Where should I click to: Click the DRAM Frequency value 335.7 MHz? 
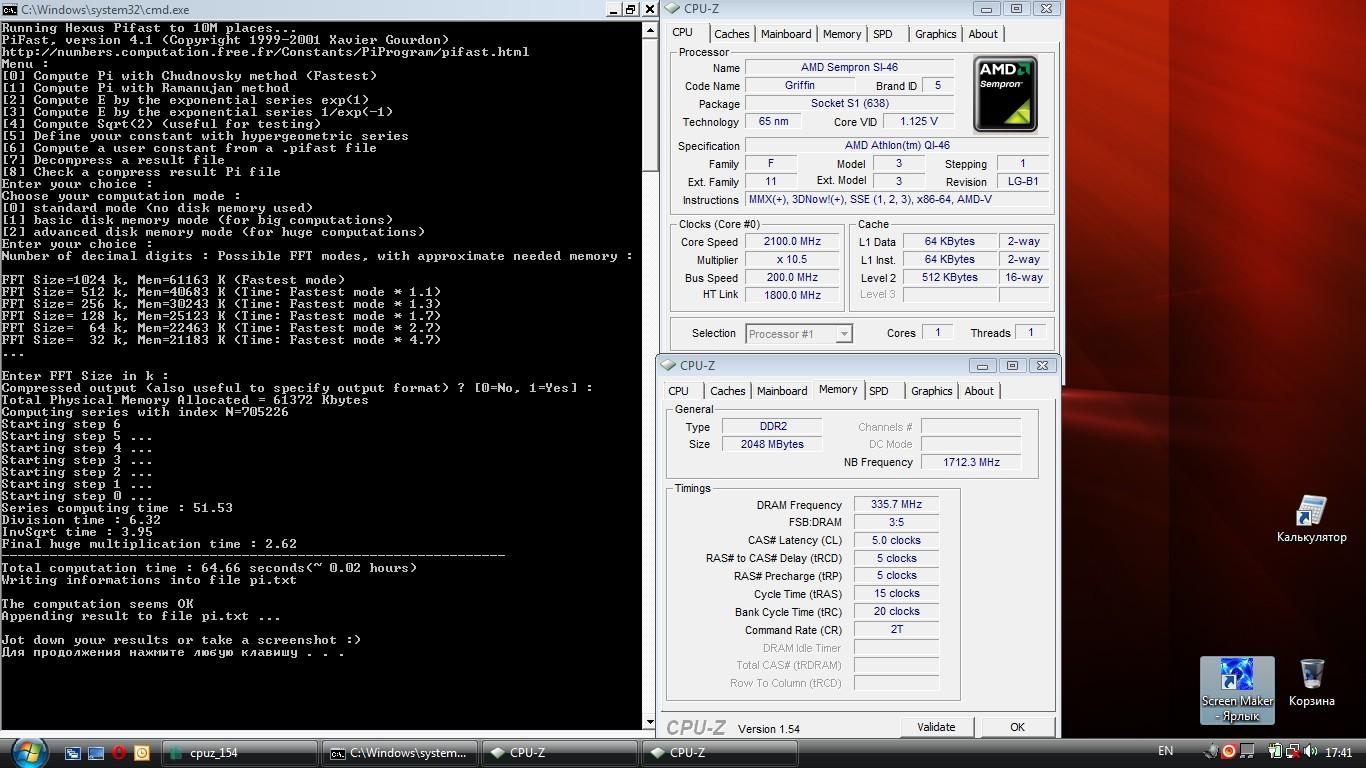pyautogui.click(x=896, y=505)
